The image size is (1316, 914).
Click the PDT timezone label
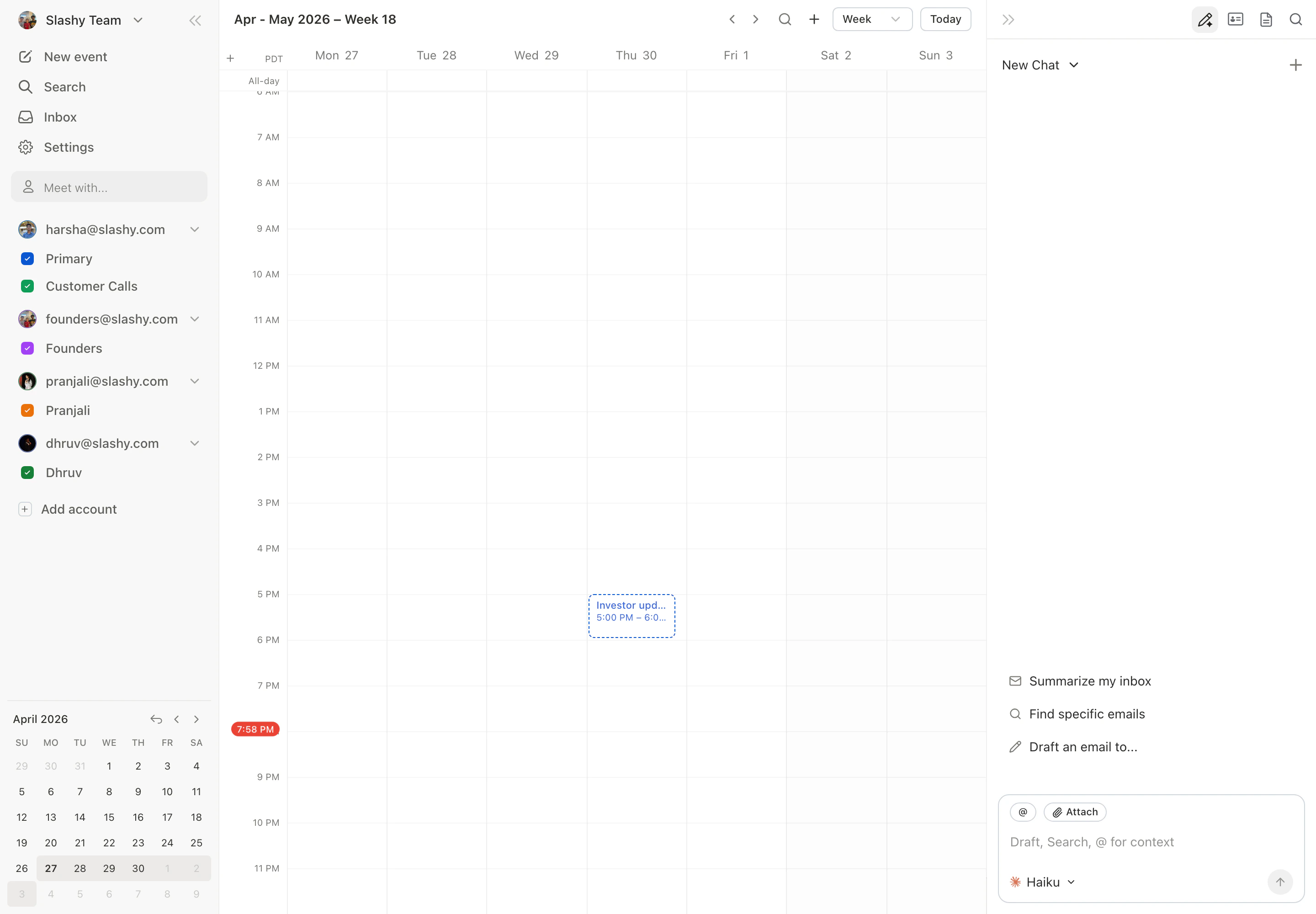click(274, 59)
